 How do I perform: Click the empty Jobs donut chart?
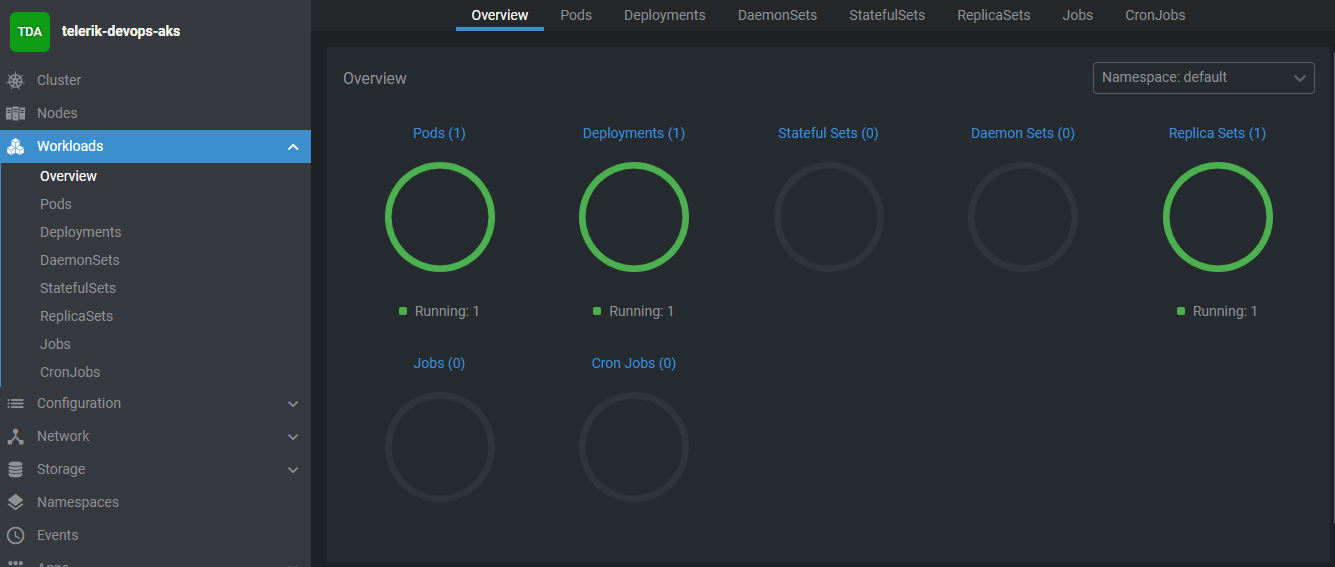pos(439,447)
